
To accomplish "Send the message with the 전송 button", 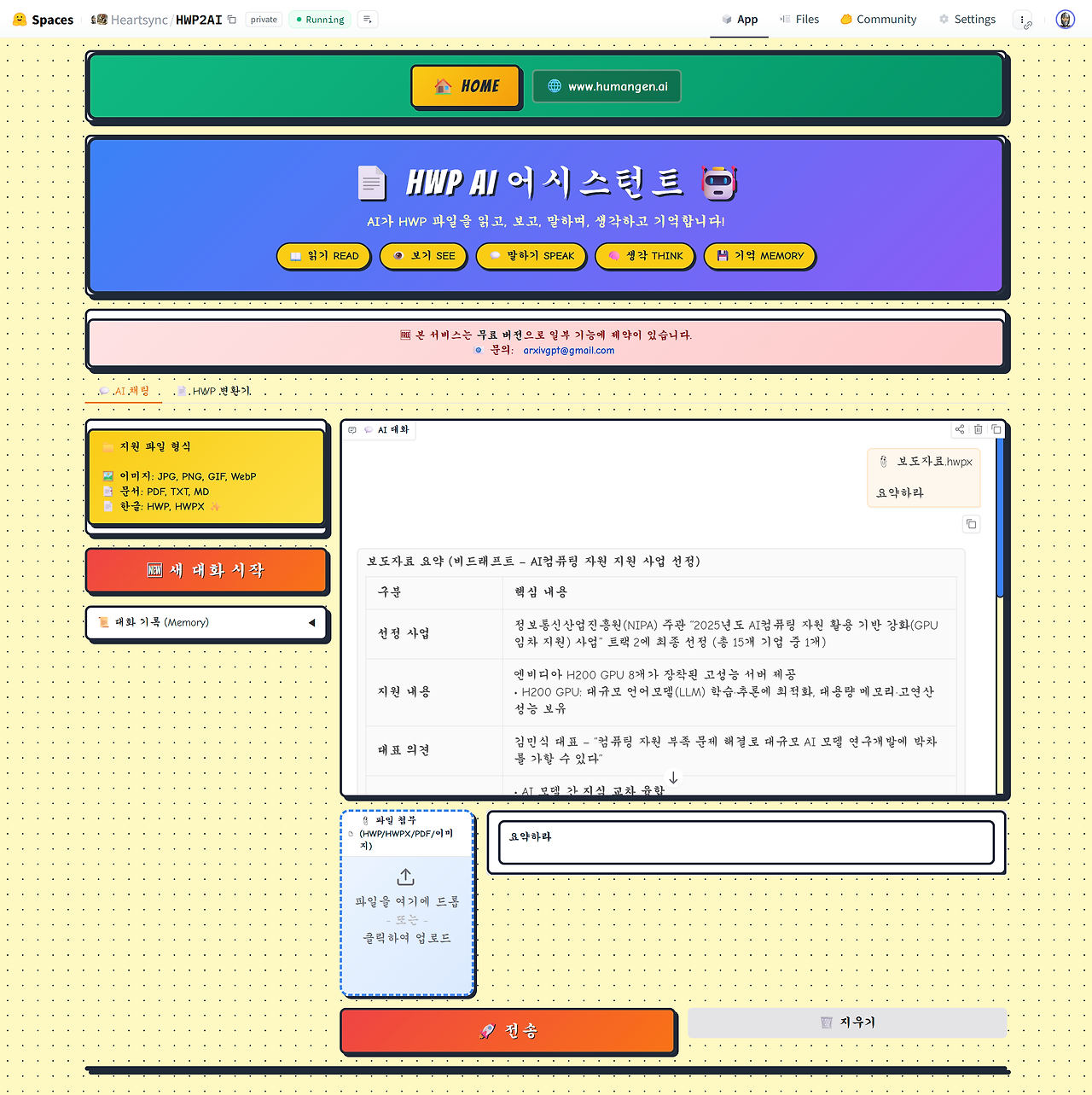I will [x=508, y=1031].
